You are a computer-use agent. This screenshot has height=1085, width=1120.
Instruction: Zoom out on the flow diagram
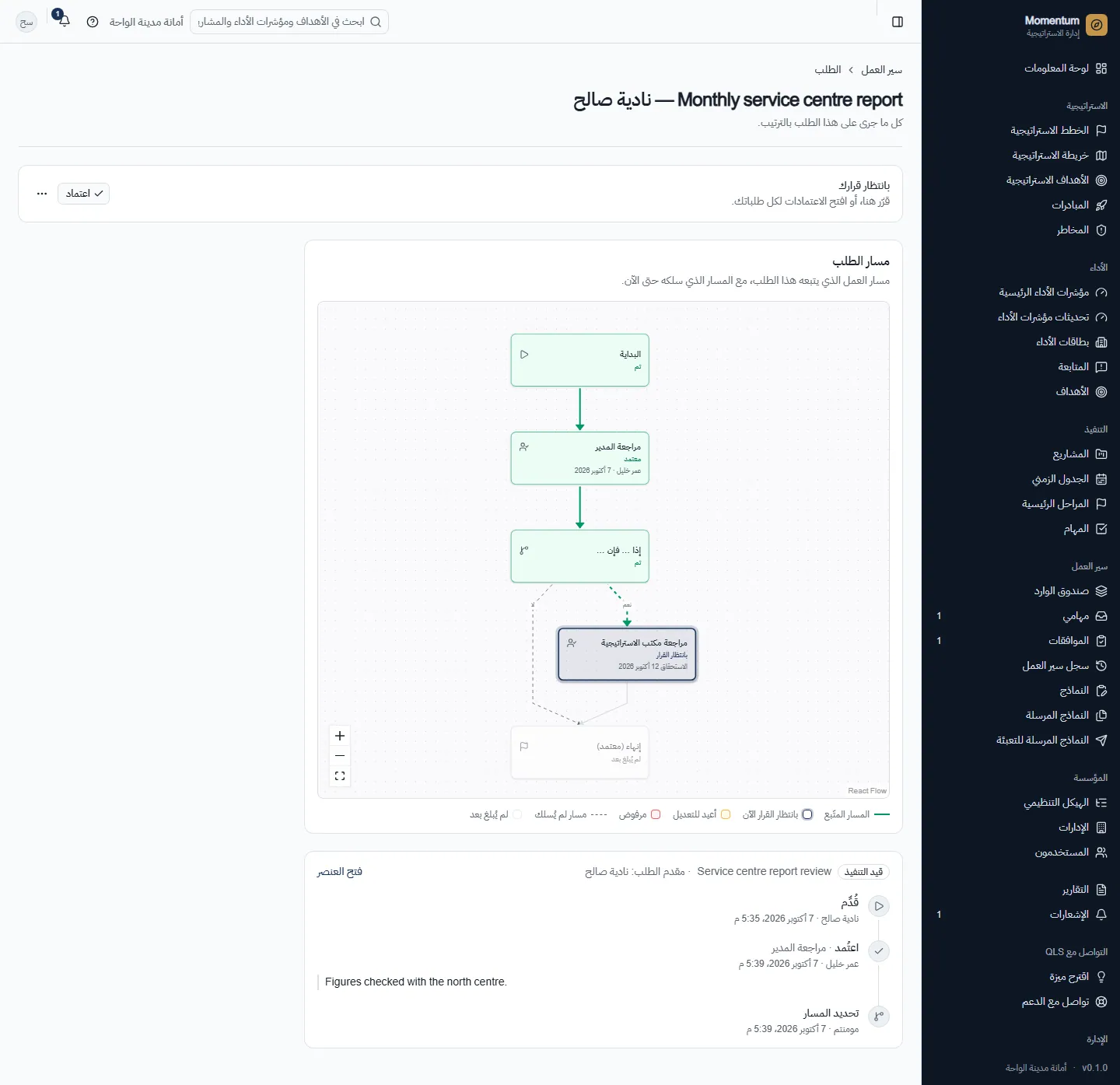pos(340,756)
